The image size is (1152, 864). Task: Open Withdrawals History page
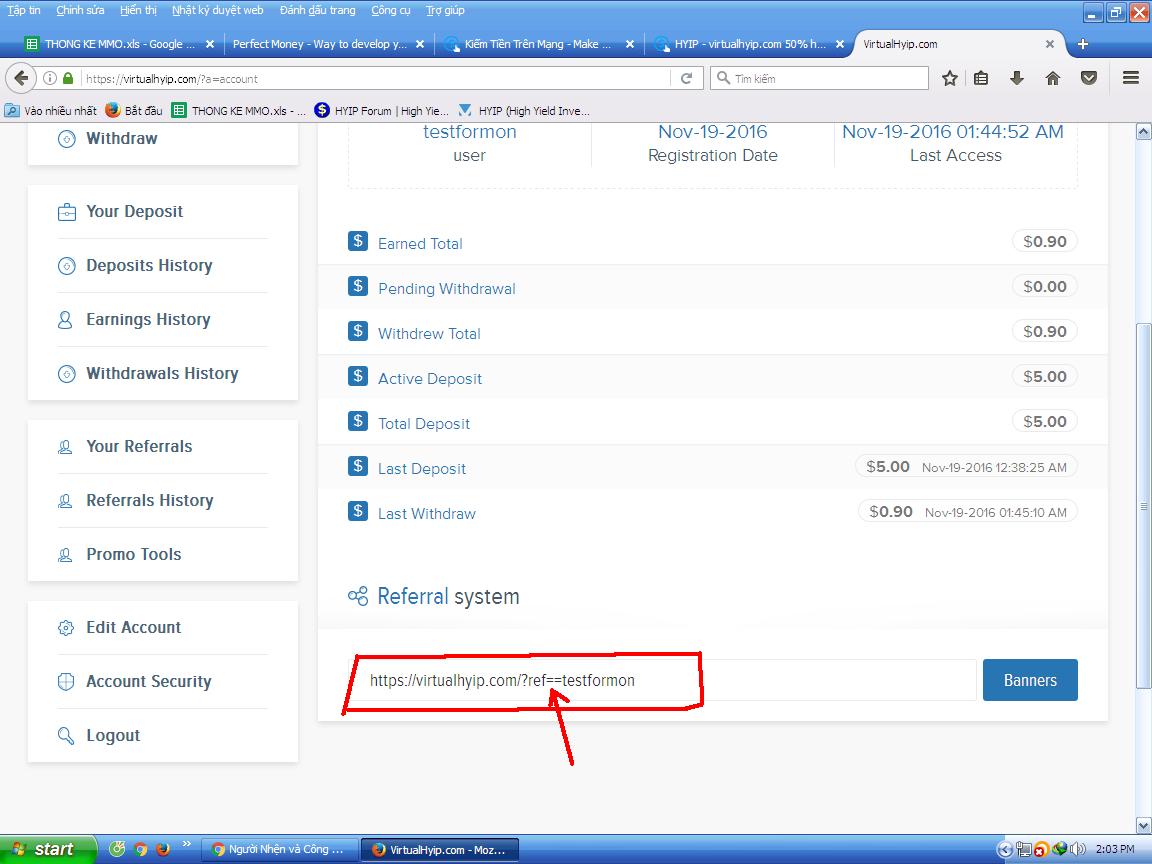[x=162, y=373]
